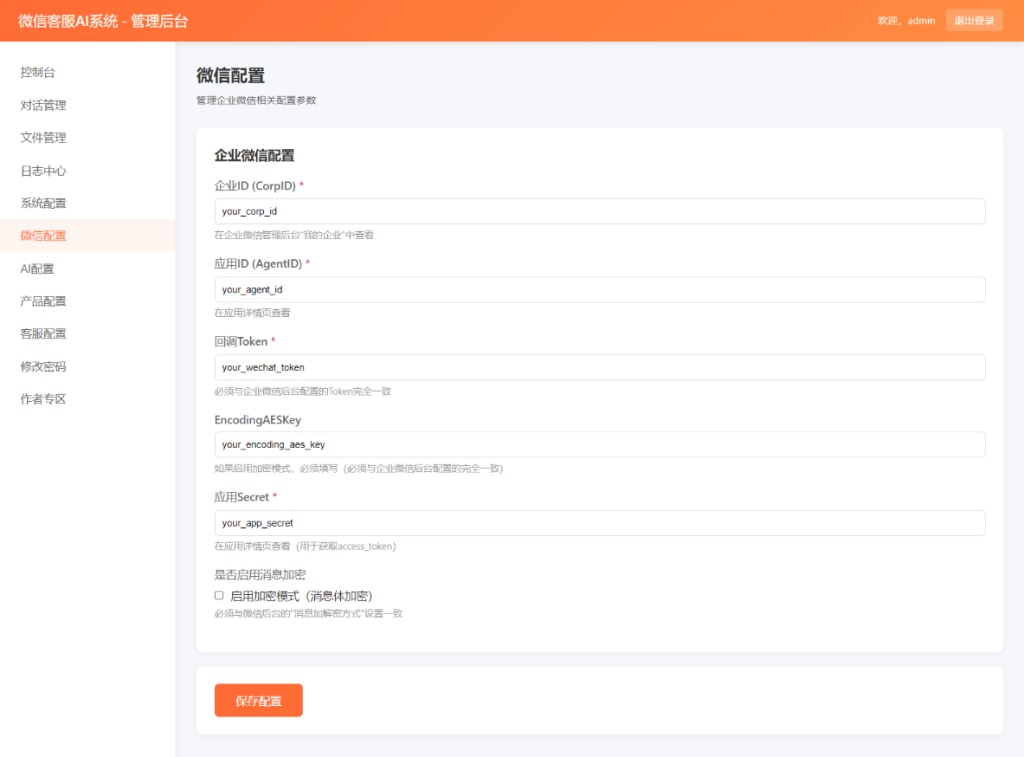Click the 应用ID AgentID input field
Image resolution: width=1024 pixels, height=757 pixels.
600,289
